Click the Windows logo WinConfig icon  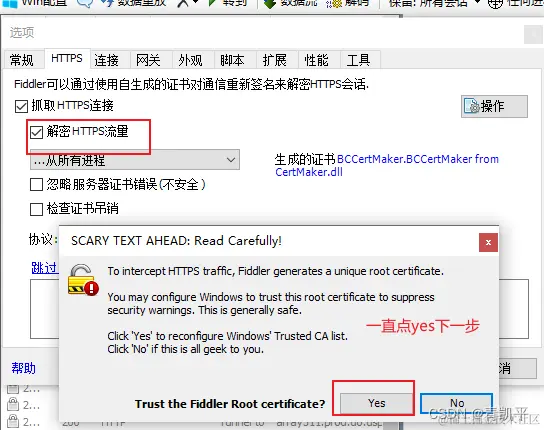click(9, 3)
